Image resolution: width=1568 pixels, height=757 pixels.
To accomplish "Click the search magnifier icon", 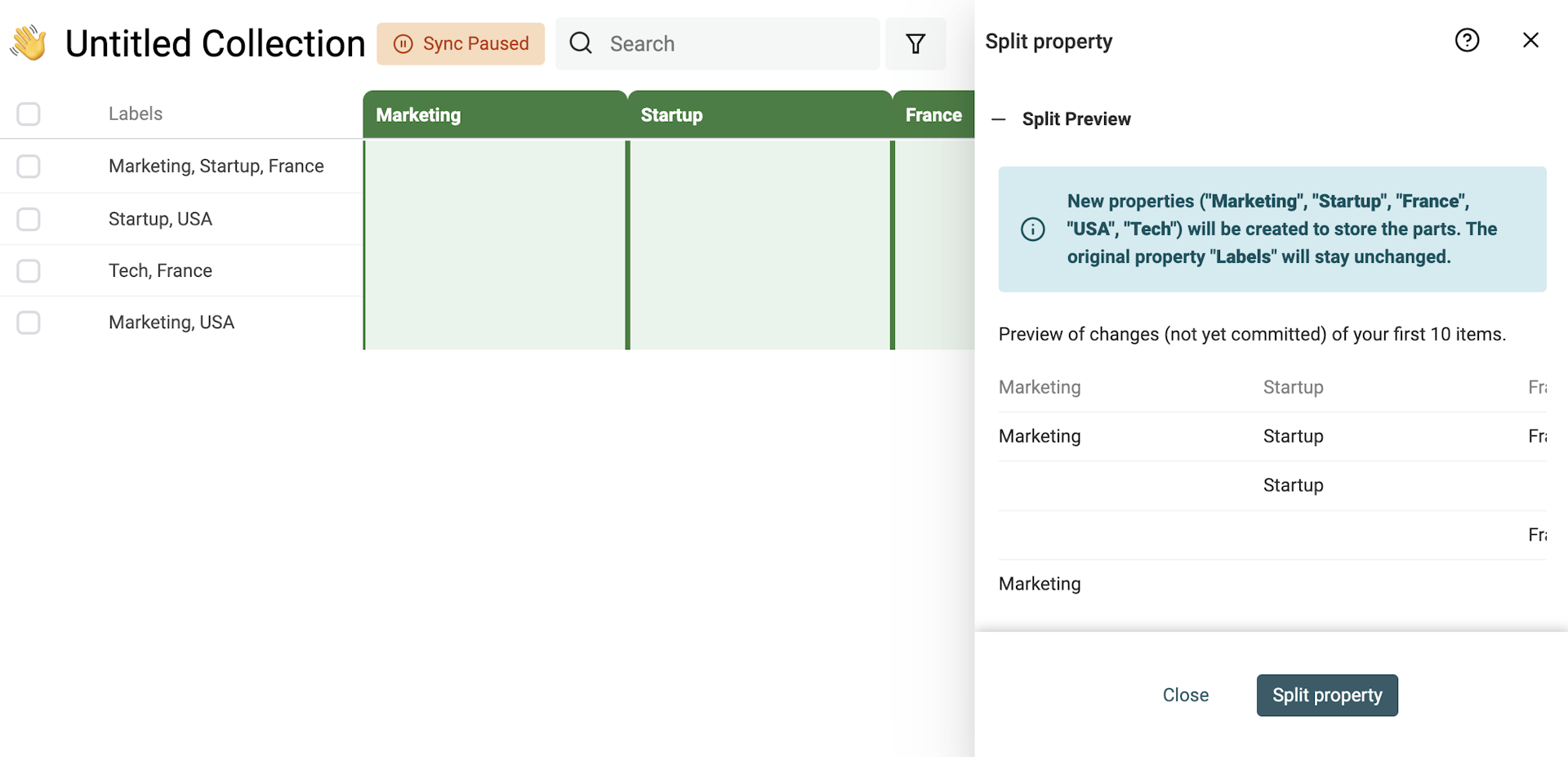I will tap(581, 43).
